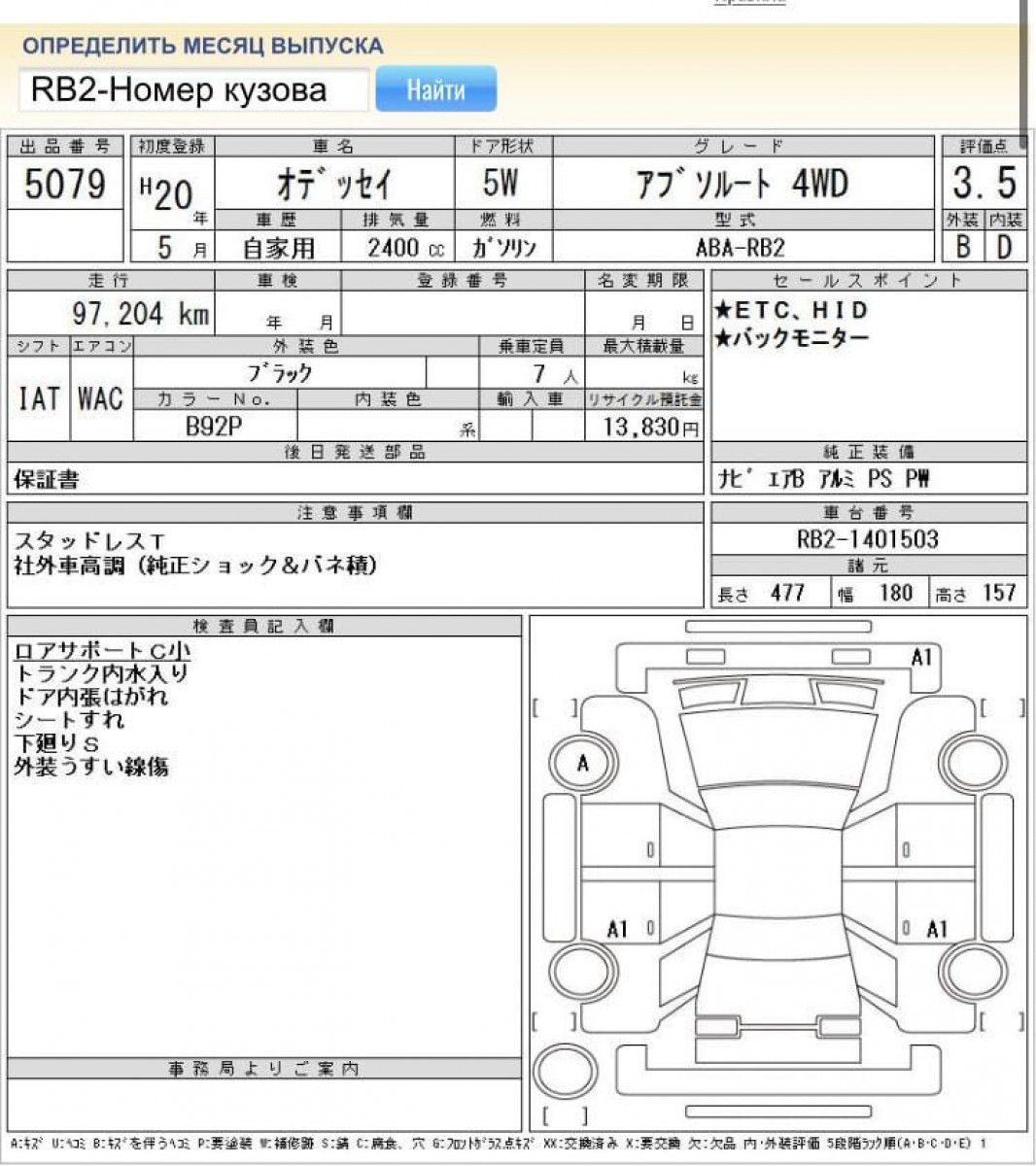The width and height of the screenshot is (1036, 1166).
Task: Click the 社外車高調 note line
Action: tap(195, 565)
